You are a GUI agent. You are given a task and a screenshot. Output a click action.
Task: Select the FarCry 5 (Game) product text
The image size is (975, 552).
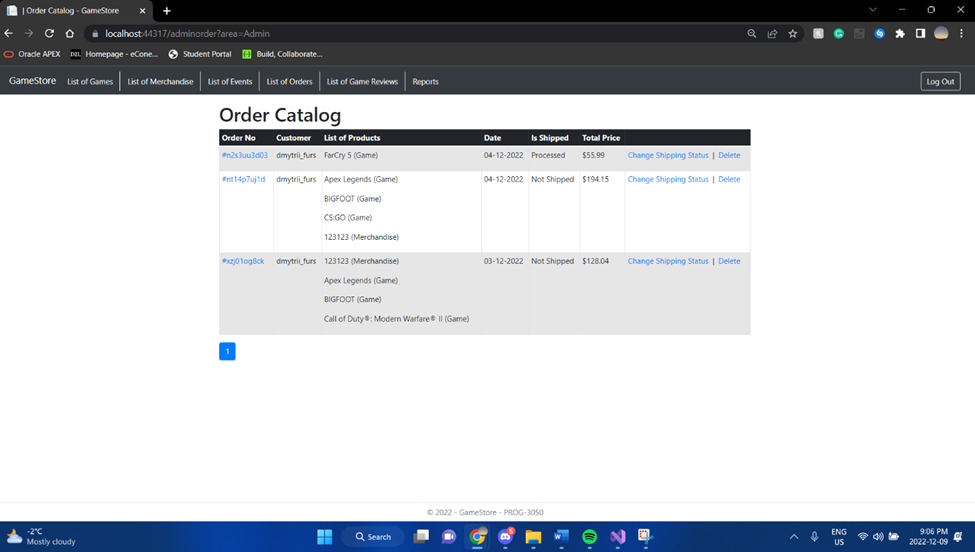(x=351, y=155)
